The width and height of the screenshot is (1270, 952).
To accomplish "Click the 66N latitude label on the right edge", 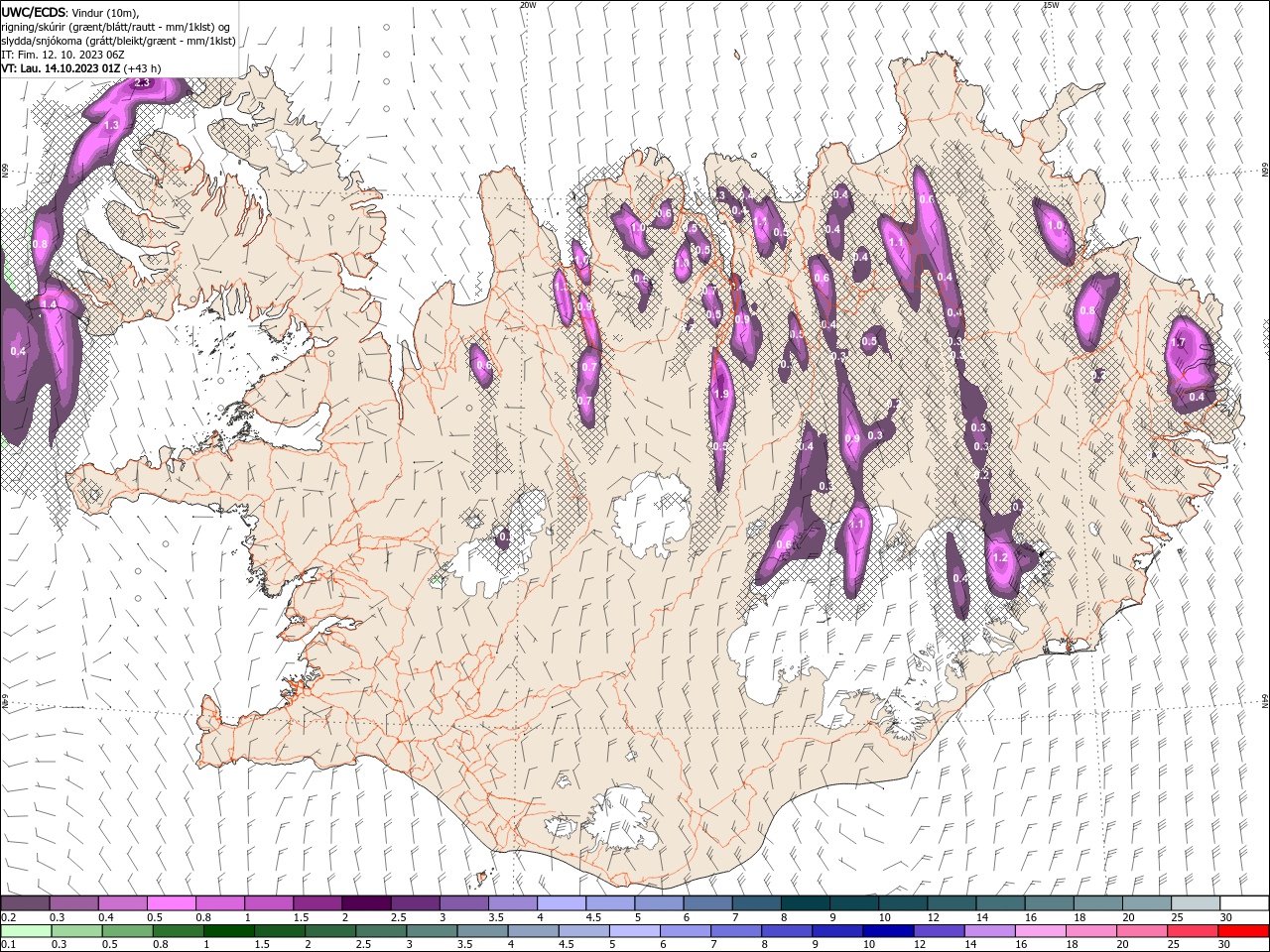I will 1265,172.
